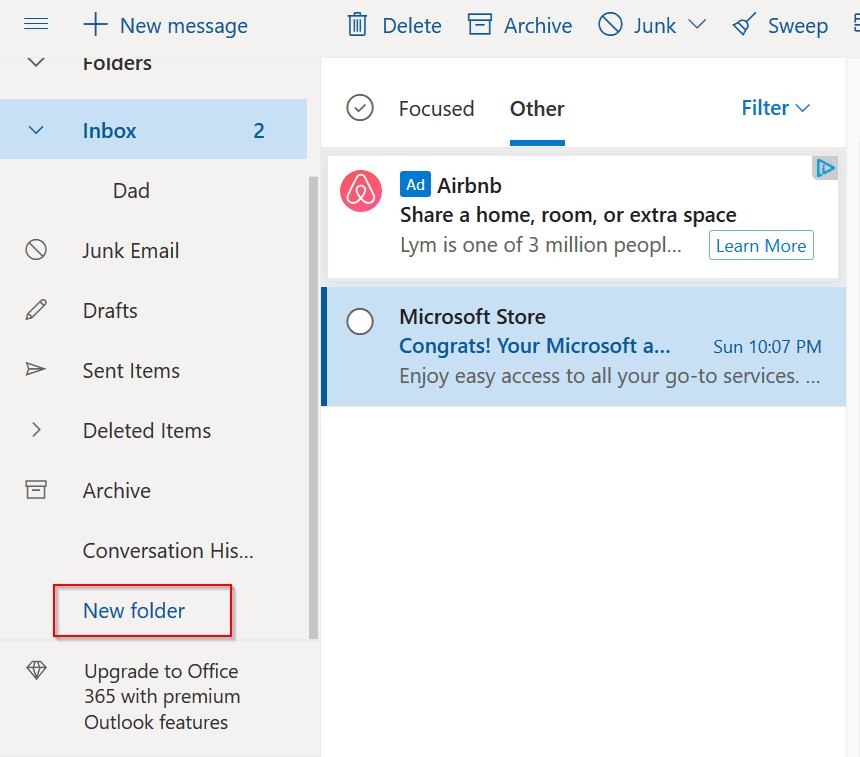Switch to the Focused tab
Viewport: 860px width, 757px height.
point(436,108)
